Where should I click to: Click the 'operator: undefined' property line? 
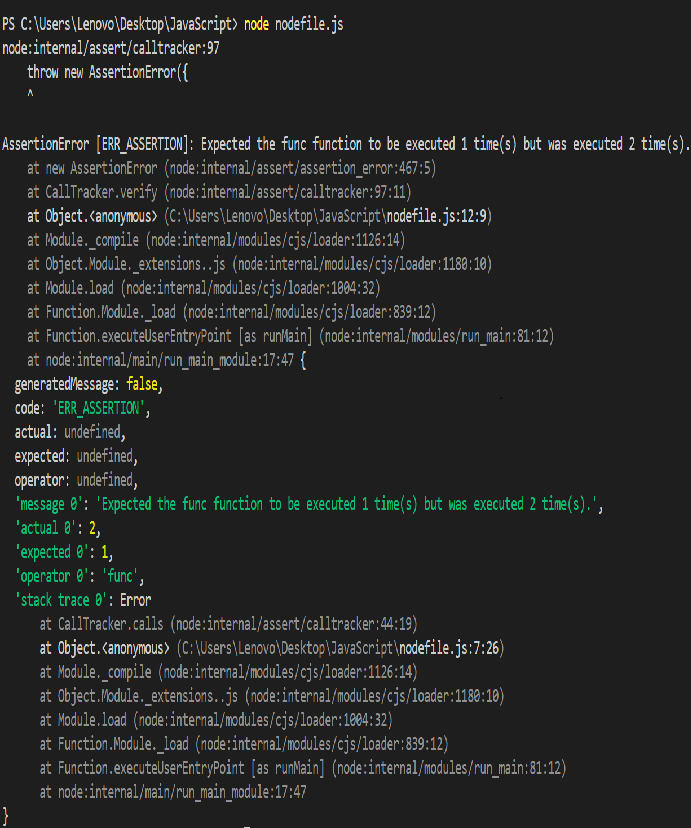(75, 480)
